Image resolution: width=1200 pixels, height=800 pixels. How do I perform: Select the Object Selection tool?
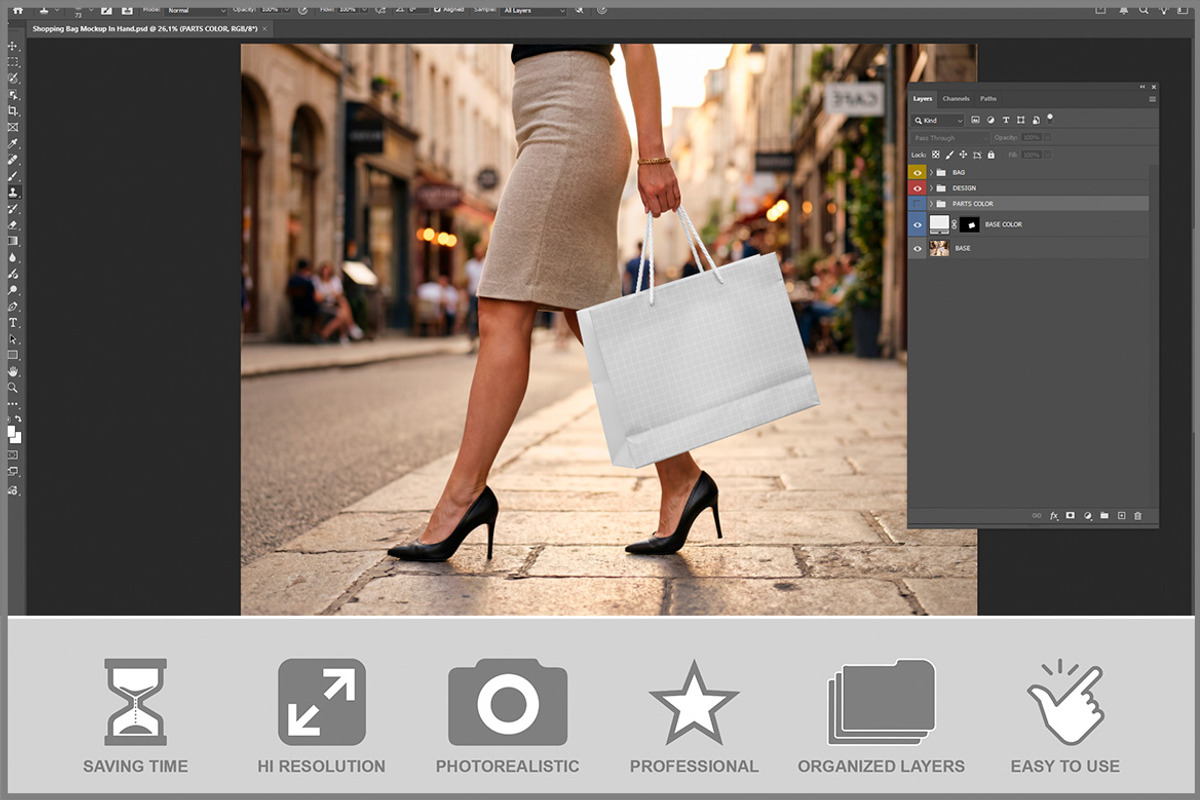(14, 94)
